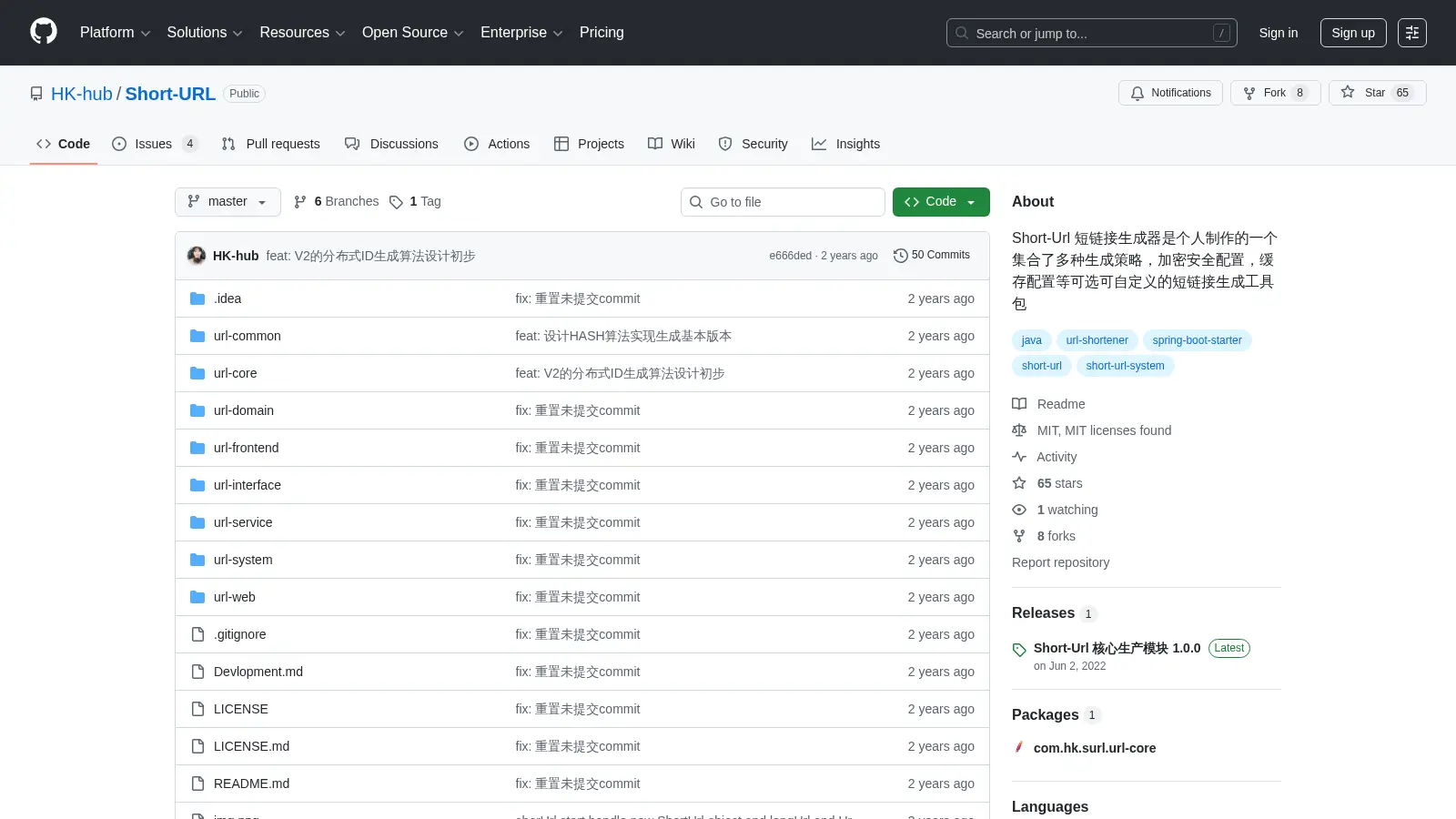Click the url-interface folder icon
1456x819 pixels.
coord(197,485)
